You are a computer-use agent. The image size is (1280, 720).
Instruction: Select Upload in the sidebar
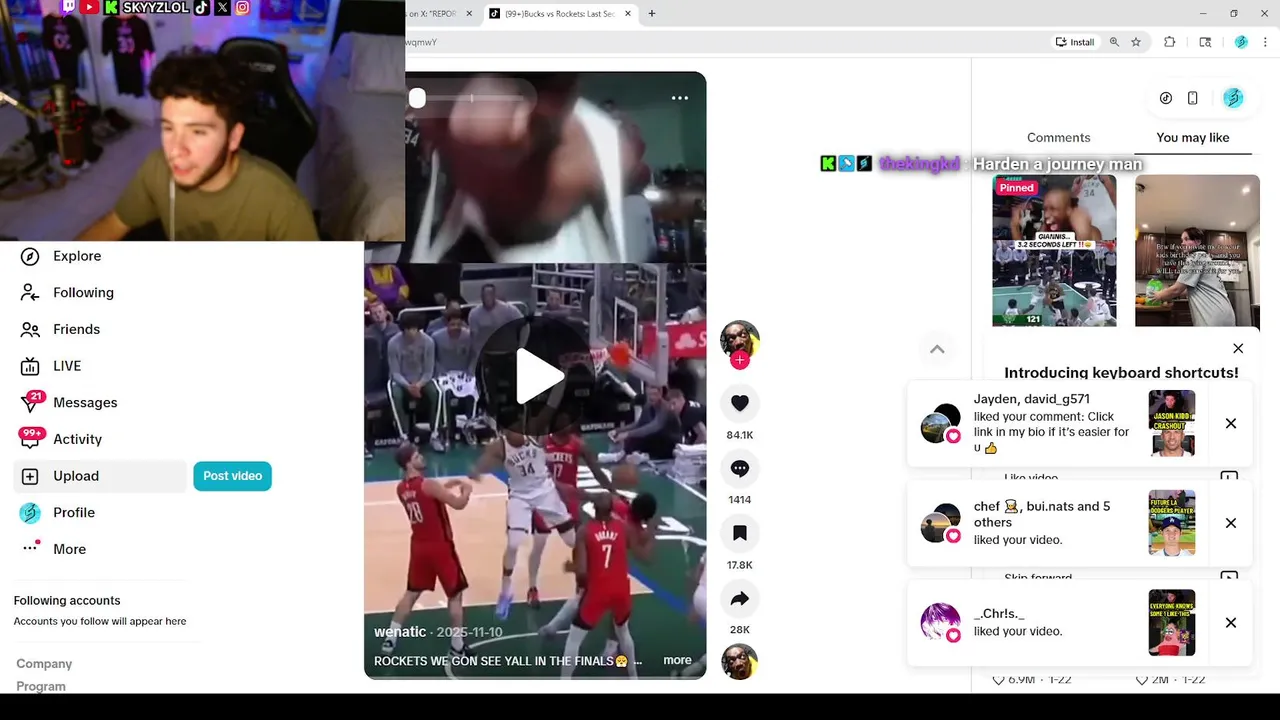(x=100, y=476)
